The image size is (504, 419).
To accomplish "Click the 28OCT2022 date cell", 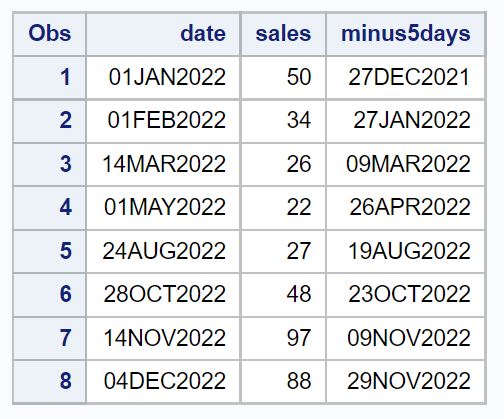I will (163, 294).
